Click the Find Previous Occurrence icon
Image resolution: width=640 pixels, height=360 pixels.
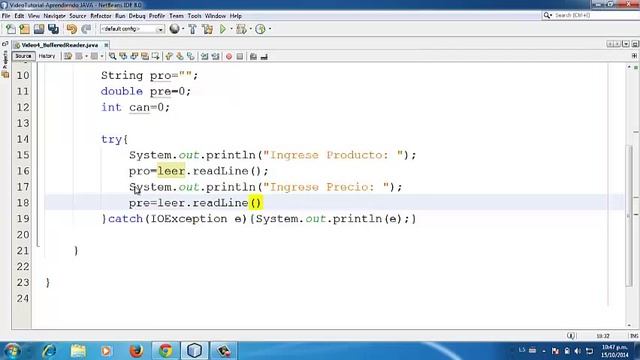[x=123, y=56]
